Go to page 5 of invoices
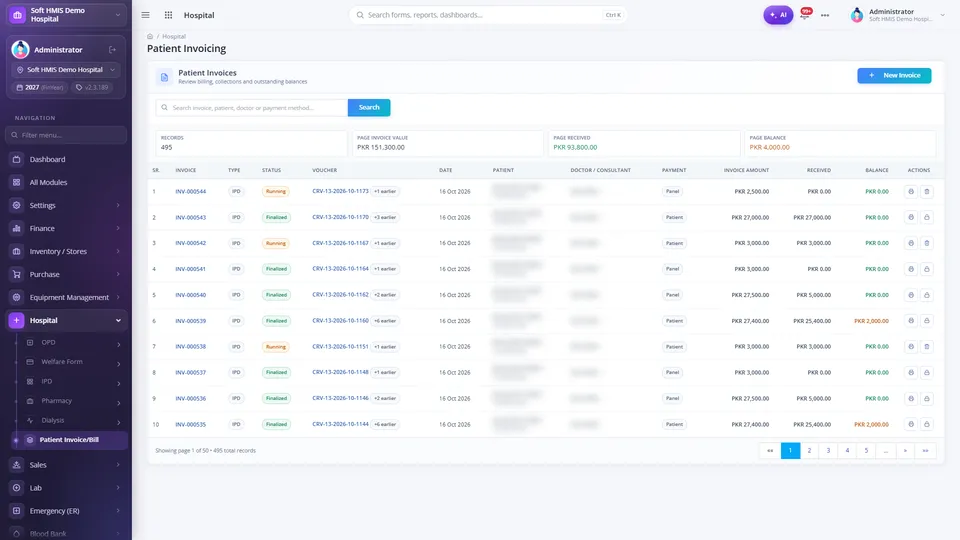Screen dimensions: 960x540 coord(866,451)
